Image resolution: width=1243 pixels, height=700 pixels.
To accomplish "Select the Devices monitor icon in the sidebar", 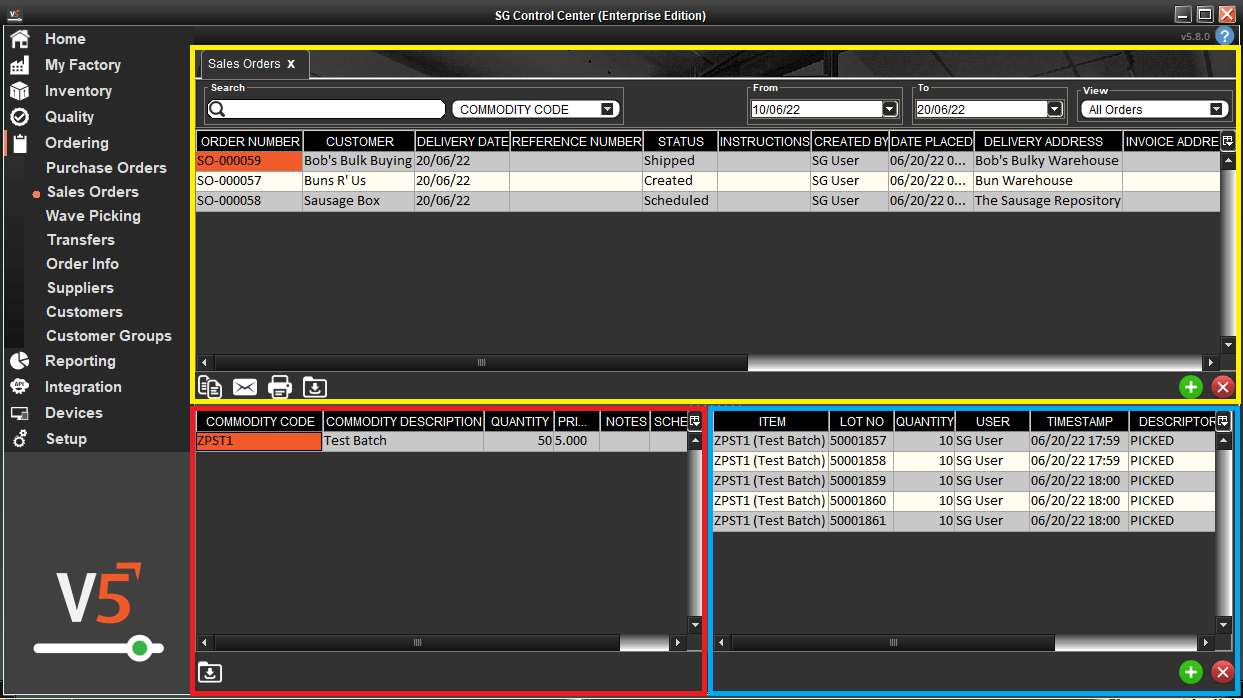I will 20,412.
